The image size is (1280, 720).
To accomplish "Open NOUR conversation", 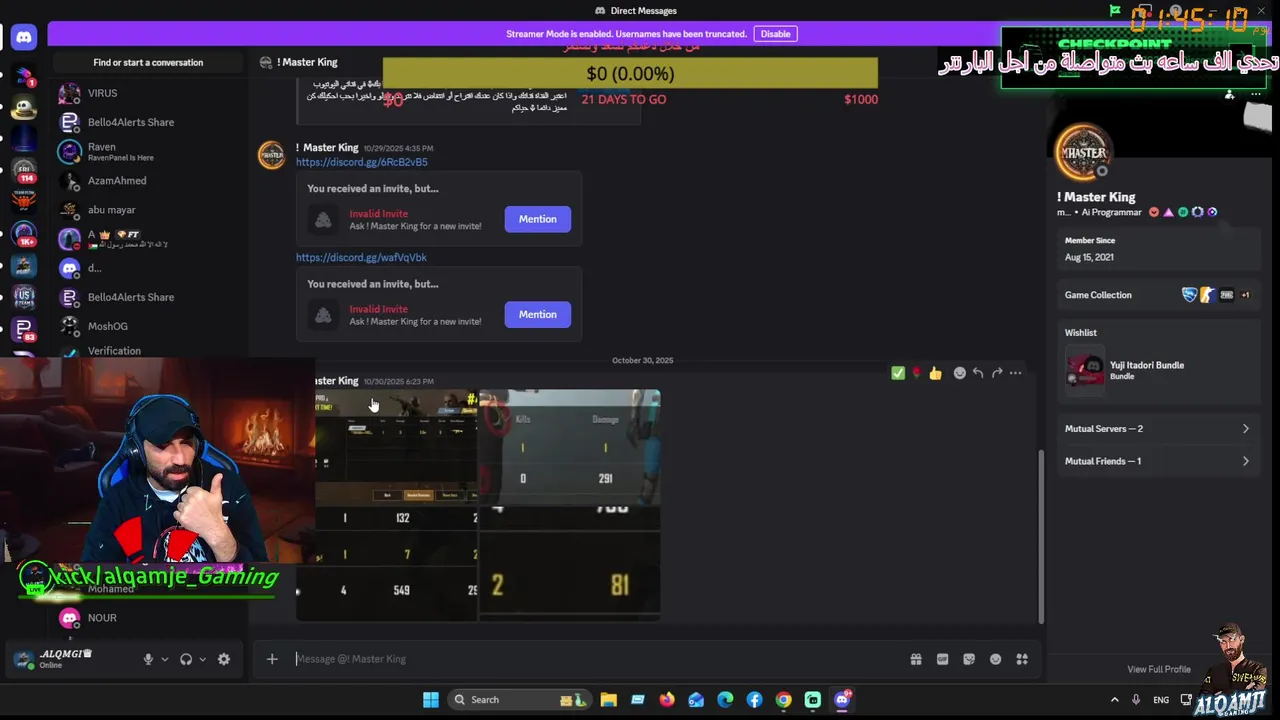I will [146, 618].
